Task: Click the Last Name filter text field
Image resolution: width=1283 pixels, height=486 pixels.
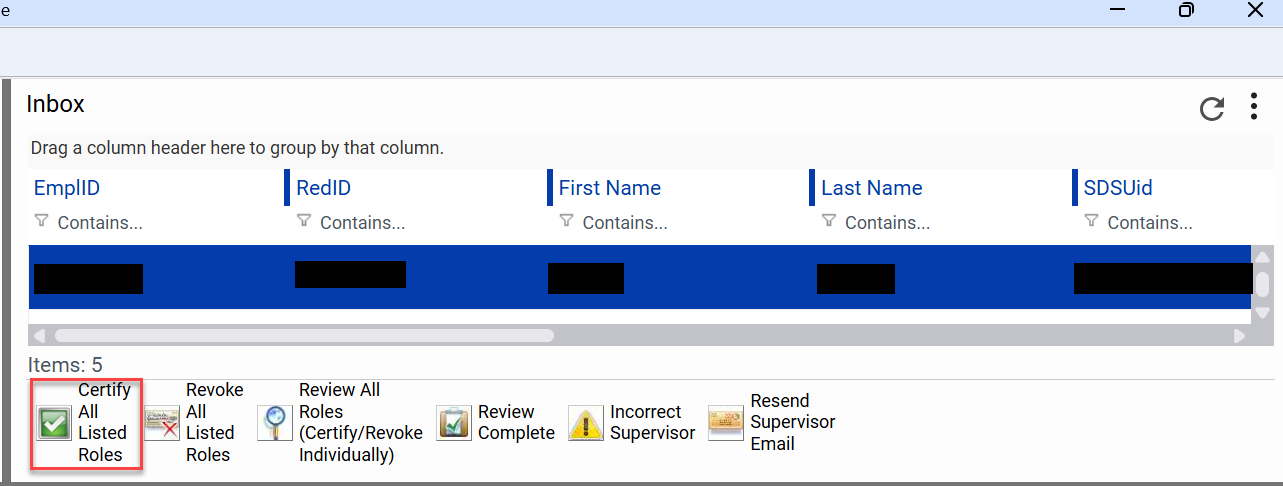Action: tap(900, 223)
